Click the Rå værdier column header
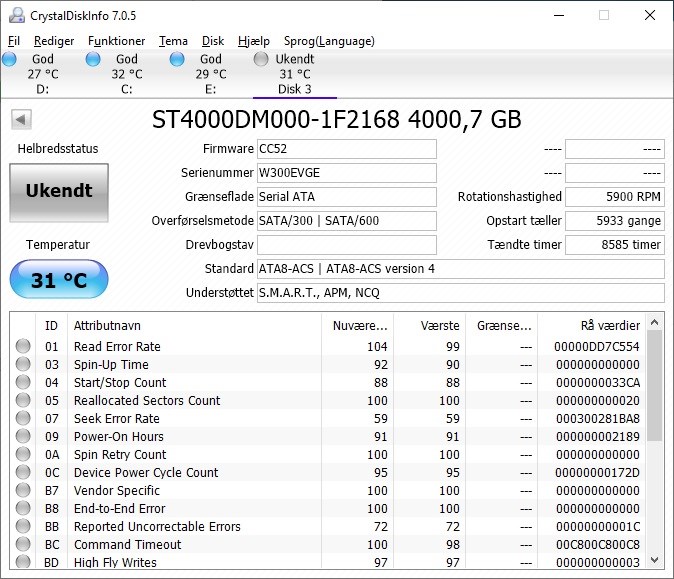This screenshot has width=674, height=579. [x=592, y=325]
